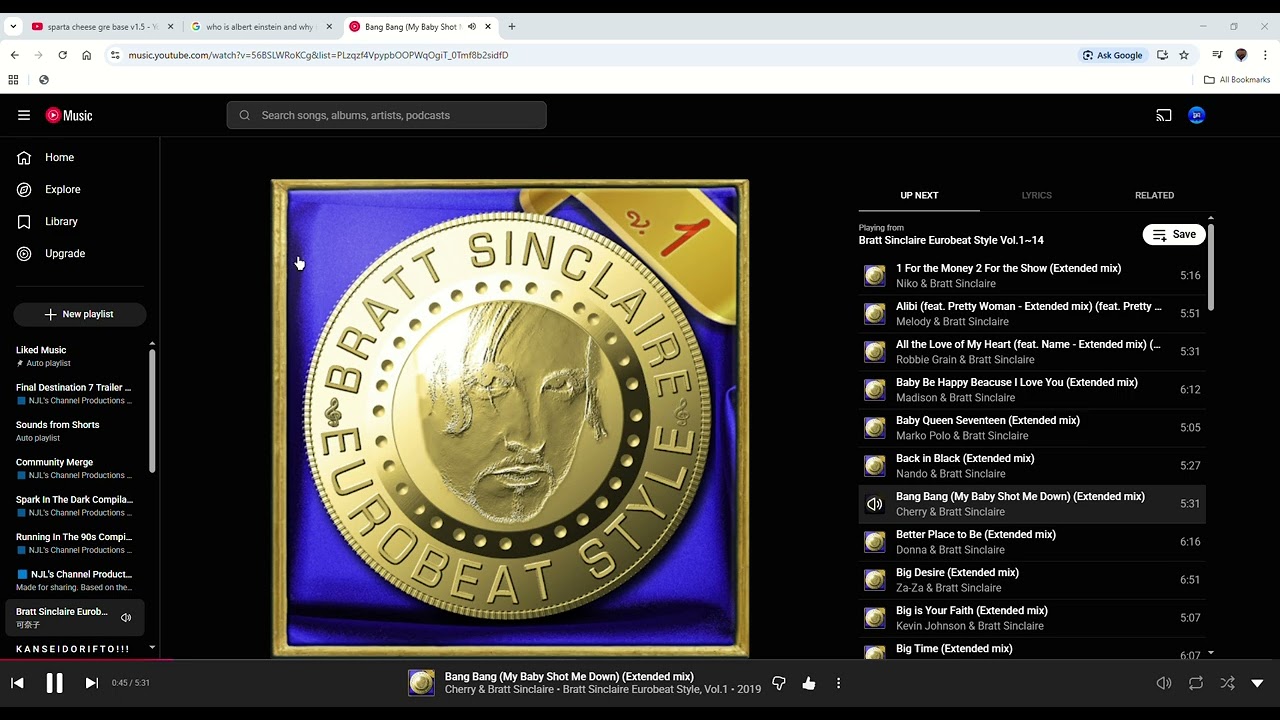Click the sidebar playlists scrollbar
Viewport: 1280px width, 720px height.
(x=152, y=410)
